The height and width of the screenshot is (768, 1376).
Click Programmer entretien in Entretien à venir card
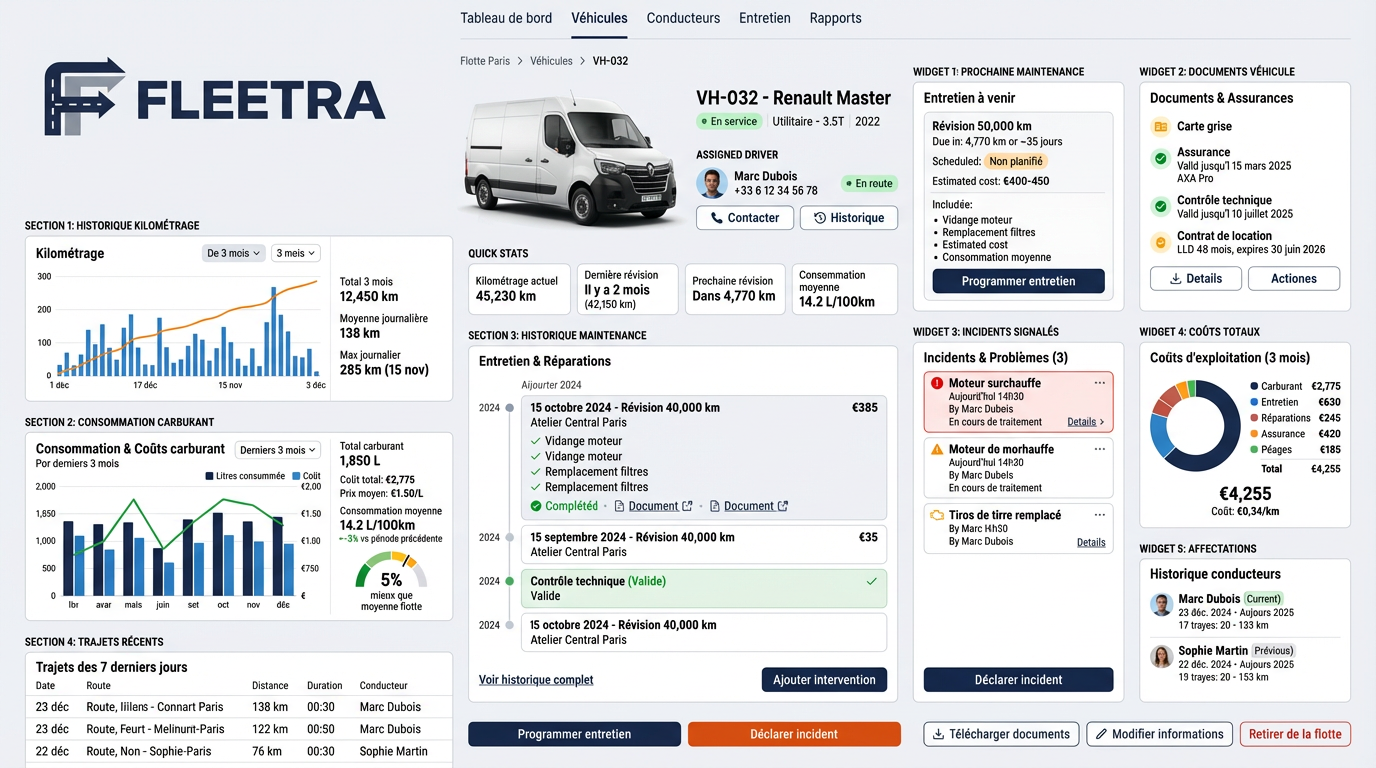click(x=1018, y=281)
